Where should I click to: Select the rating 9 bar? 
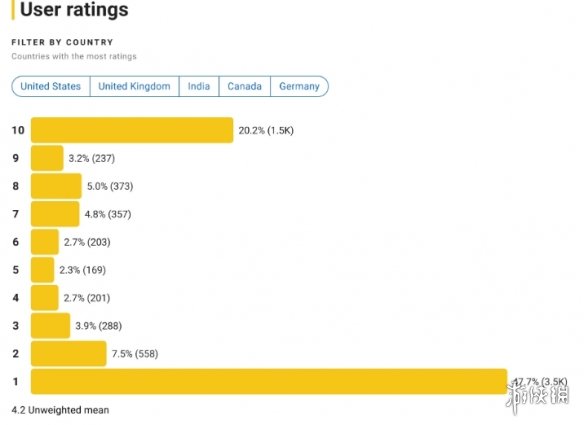click(47, 158)
